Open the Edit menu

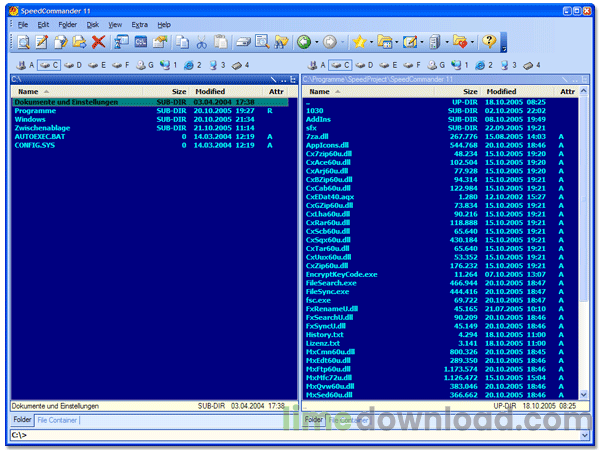tap(43, 25)
